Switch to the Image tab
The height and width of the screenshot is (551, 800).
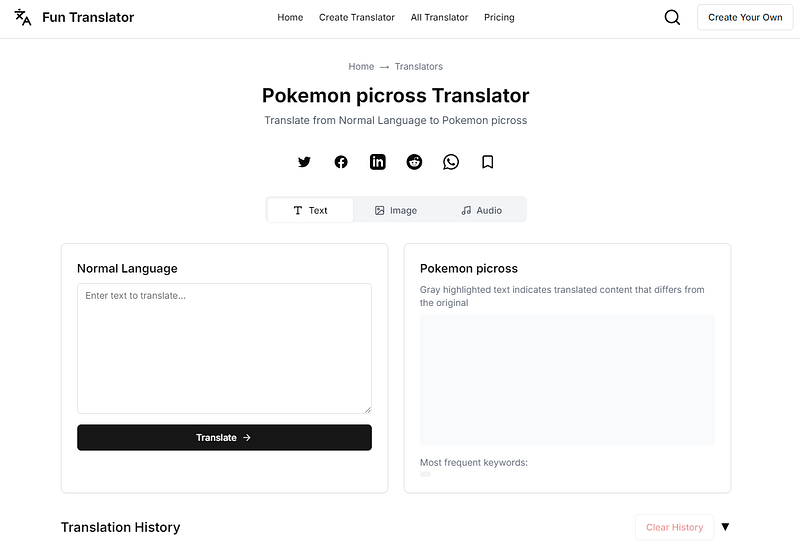[396, 211]
